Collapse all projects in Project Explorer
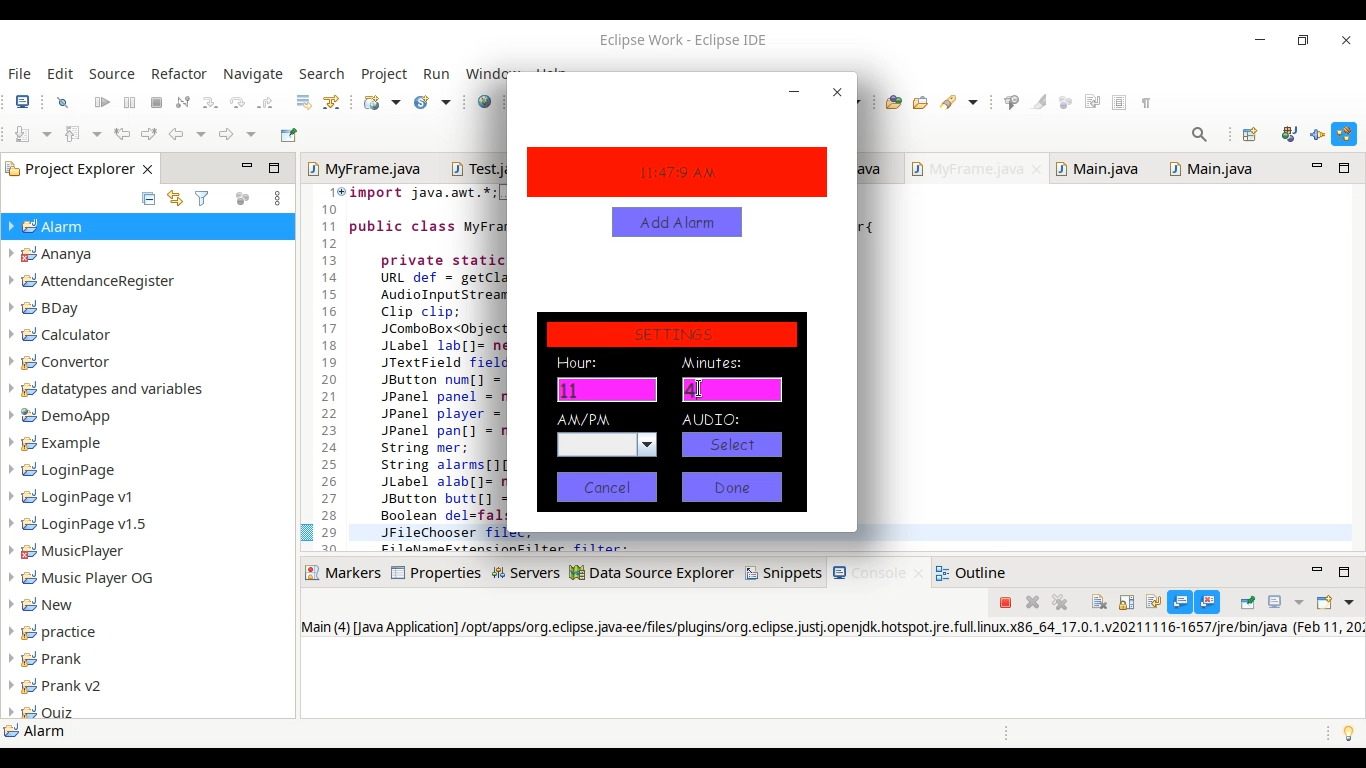1366x768 pixels. pos(148,198)
